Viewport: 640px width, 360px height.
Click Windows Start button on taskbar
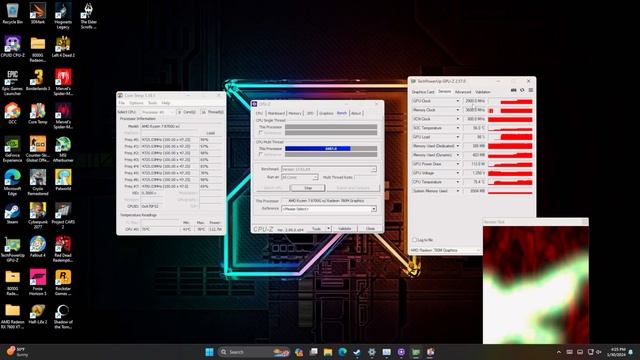coord(209,352)
